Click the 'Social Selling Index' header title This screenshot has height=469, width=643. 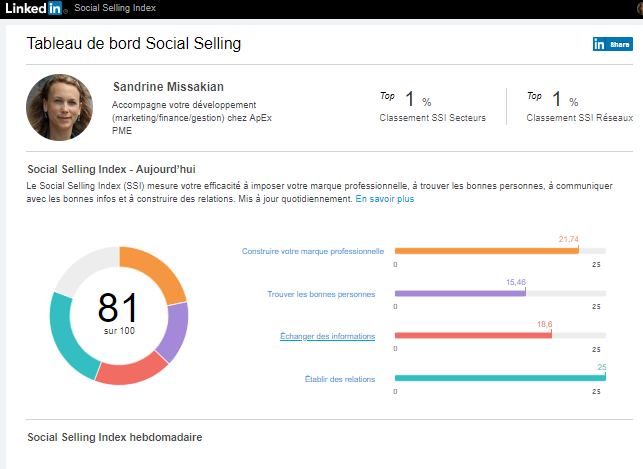tap(115, 8)
